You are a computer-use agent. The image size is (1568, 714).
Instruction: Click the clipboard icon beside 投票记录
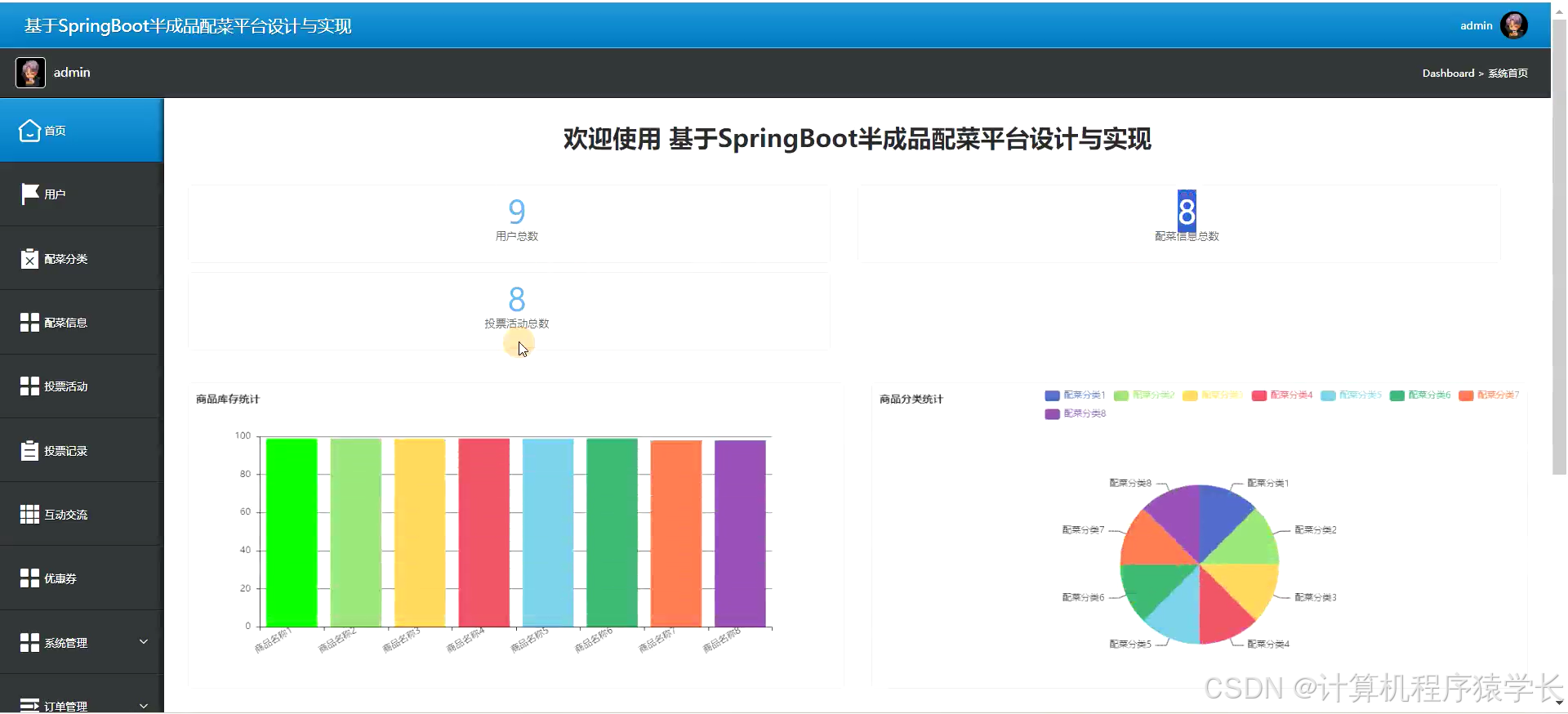(29, 450)
